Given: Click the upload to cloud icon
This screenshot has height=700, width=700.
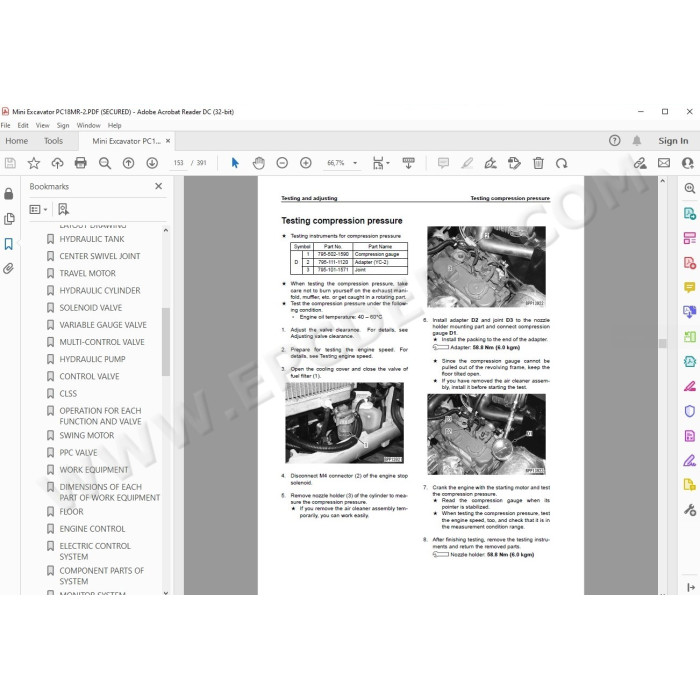Looking at the screenshot, I should pos(57,163).
